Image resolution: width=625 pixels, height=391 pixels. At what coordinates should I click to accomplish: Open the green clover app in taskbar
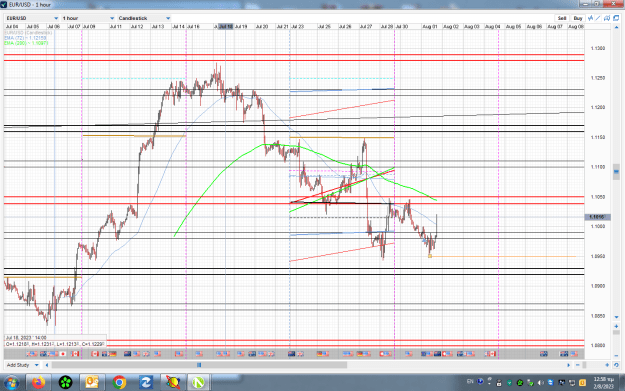tap(65, 383)
